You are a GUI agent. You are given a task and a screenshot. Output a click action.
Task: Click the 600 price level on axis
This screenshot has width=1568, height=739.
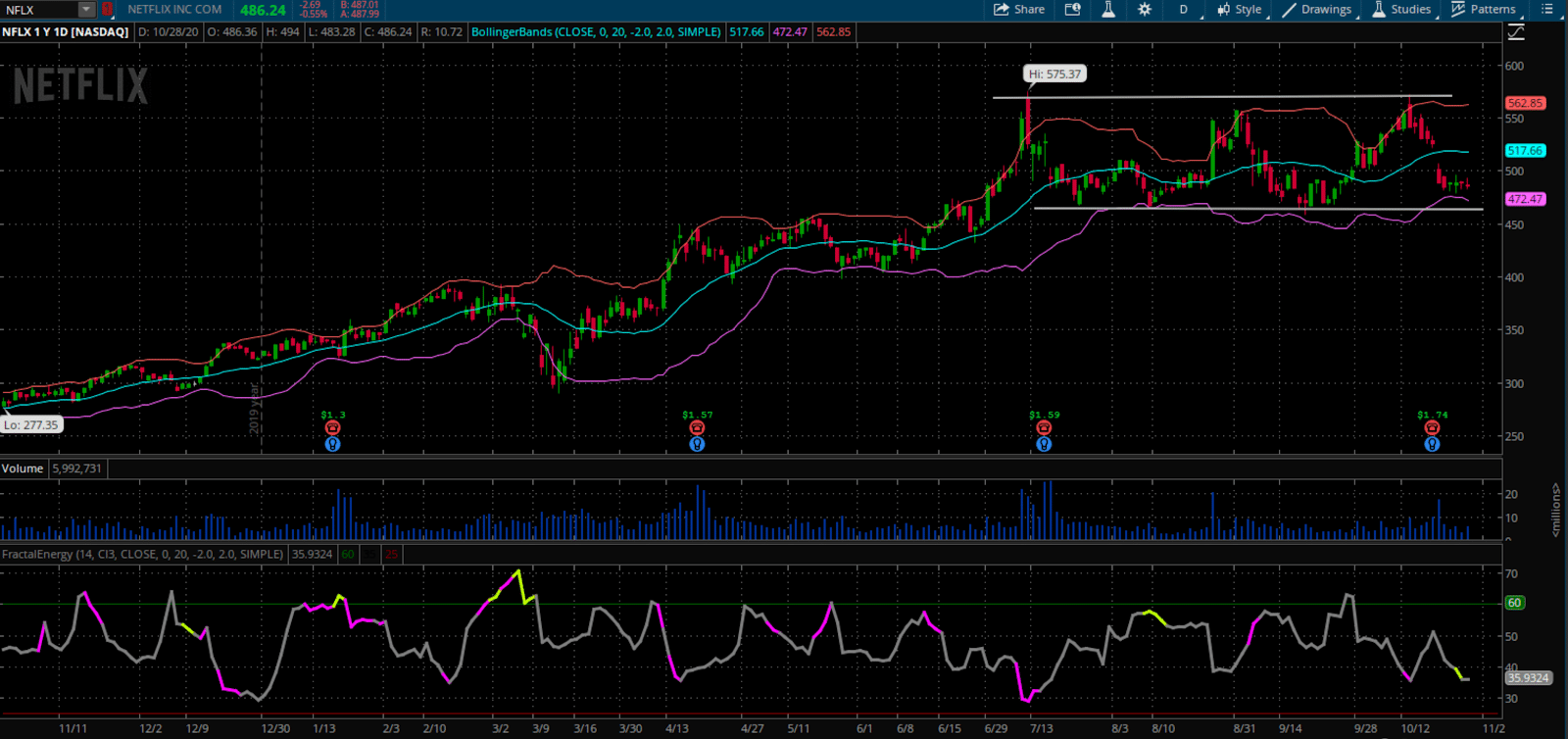tap(1515, 66)
